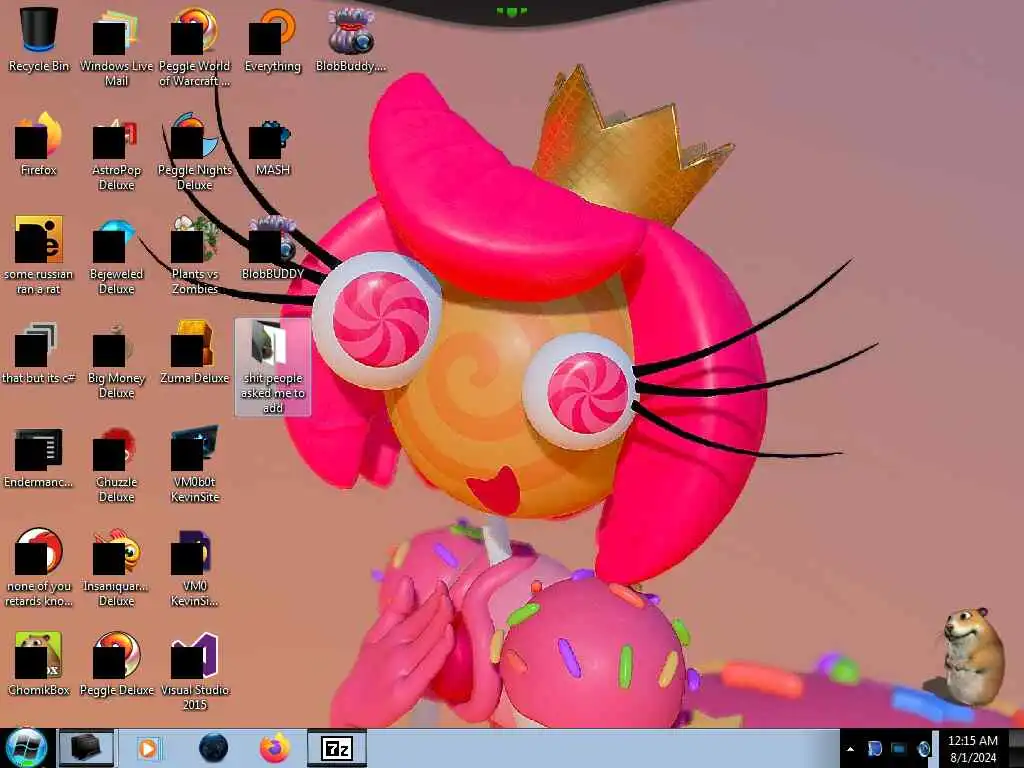
Task: Select the VM0b0t KevinSite icon
Action: [x=195, y=464]
